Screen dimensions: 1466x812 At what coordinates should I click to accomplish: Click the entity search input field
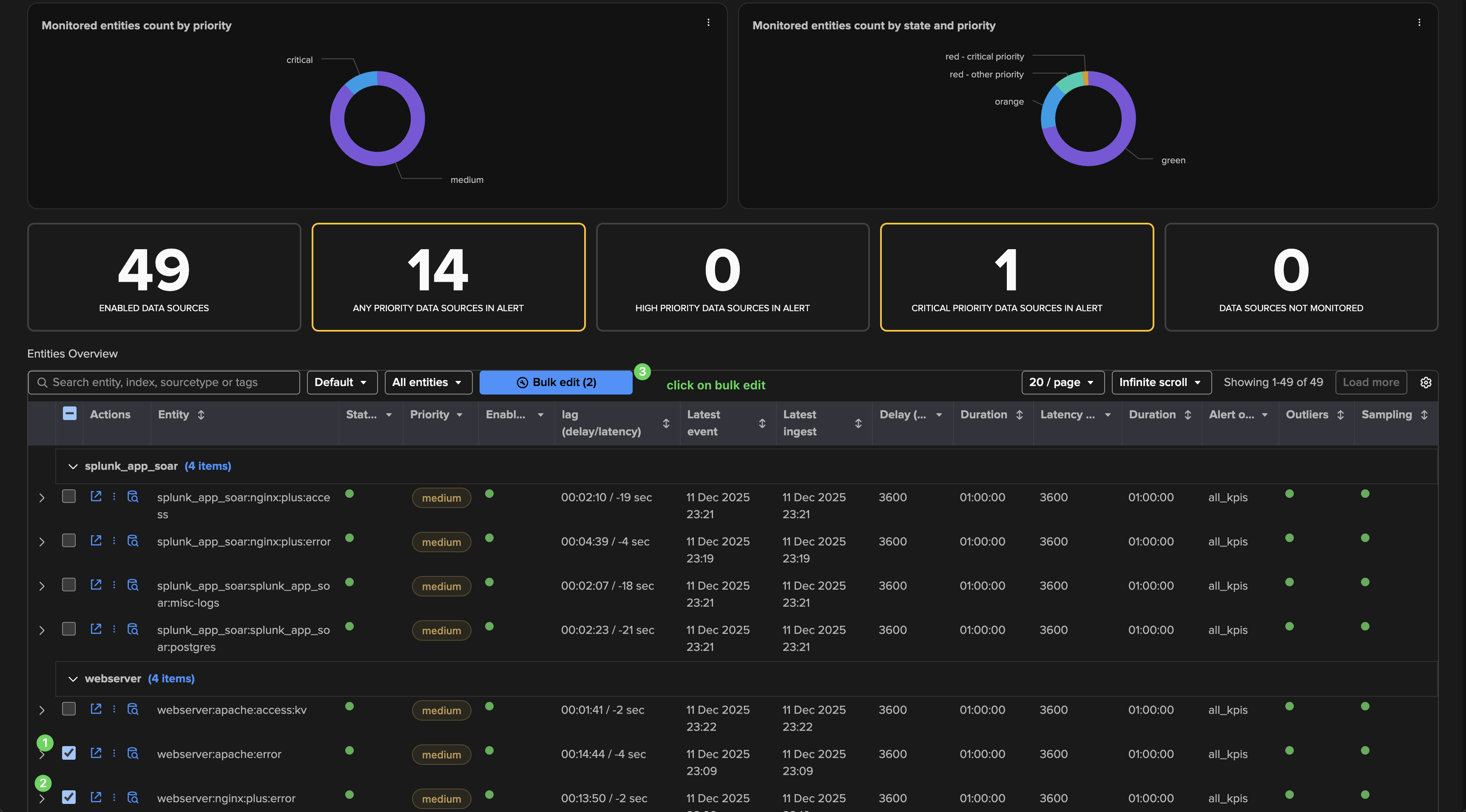pos(165,382)
